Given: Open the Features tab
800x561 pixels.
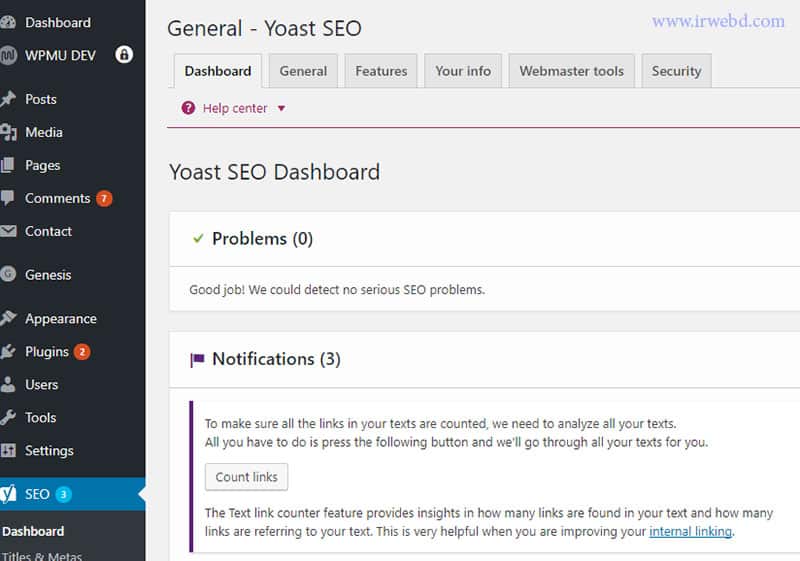Looking at the screenshot, I should 381,71.
